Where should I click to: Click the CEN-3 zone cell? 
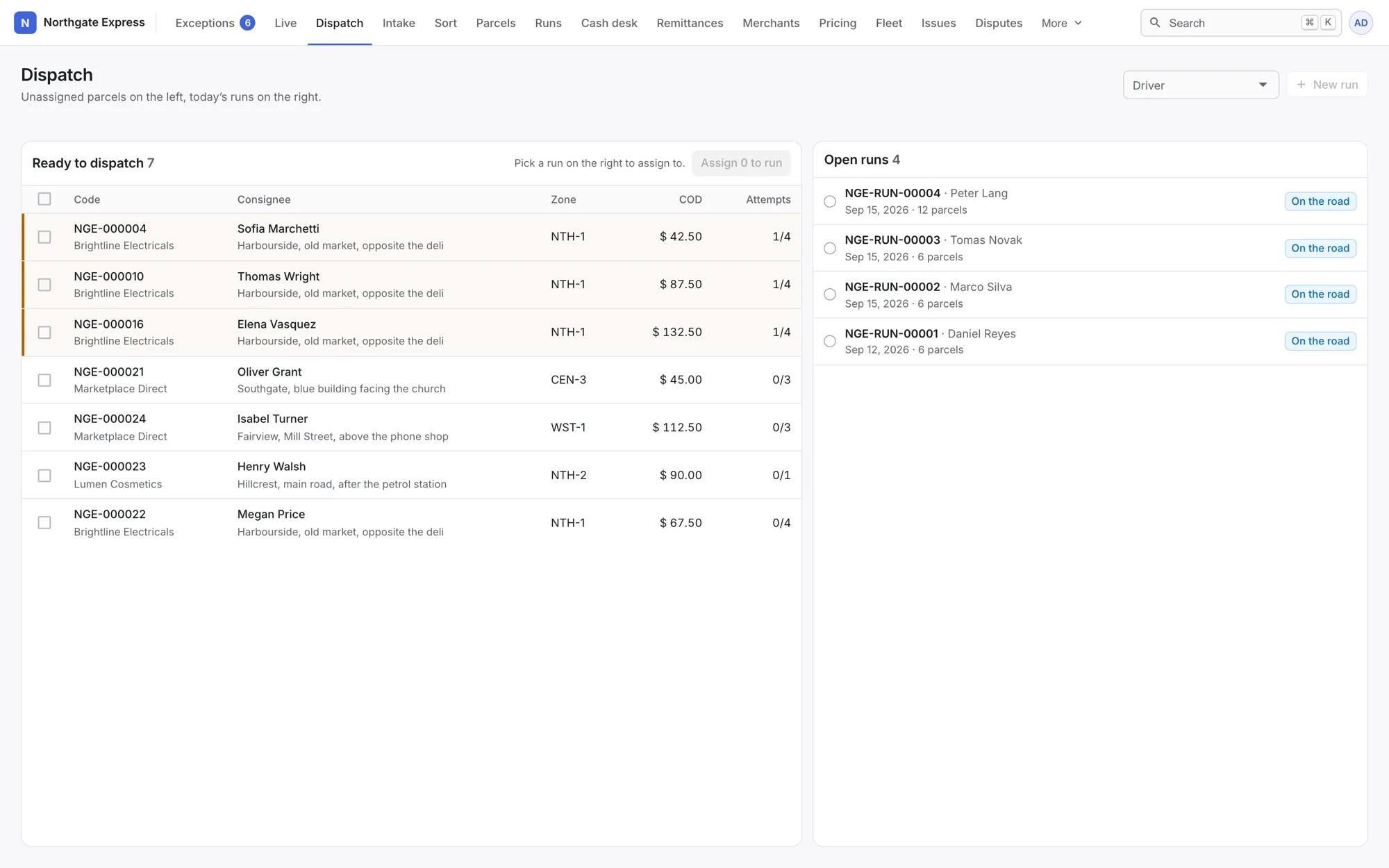(x=568, y=380)
